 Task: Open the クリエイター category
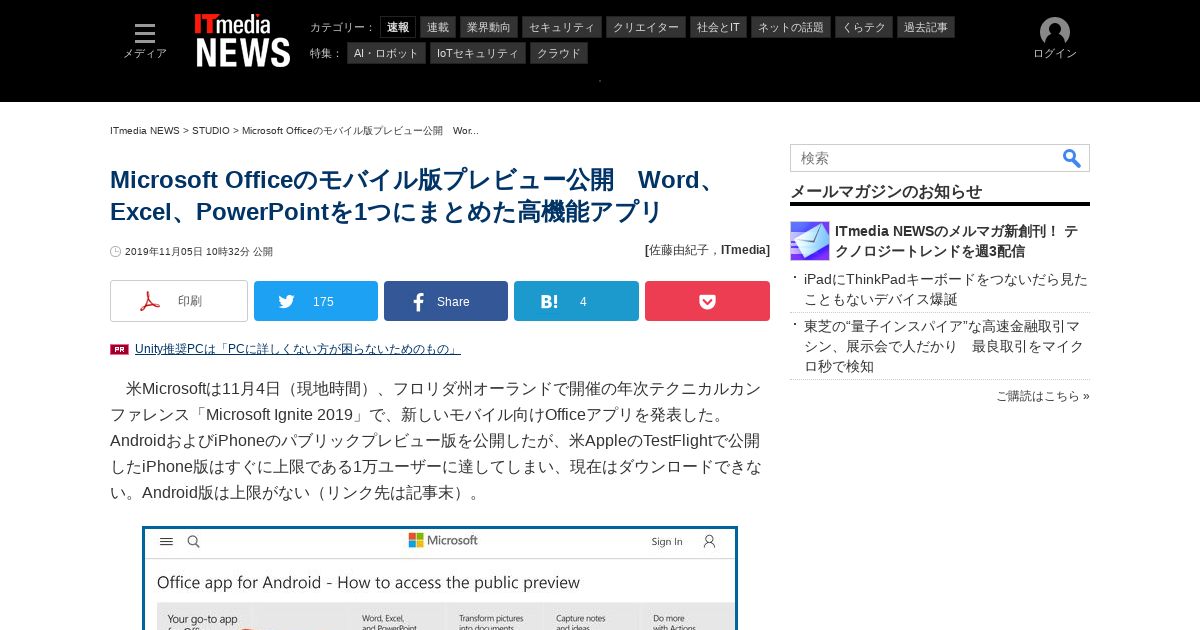[646, 27]
